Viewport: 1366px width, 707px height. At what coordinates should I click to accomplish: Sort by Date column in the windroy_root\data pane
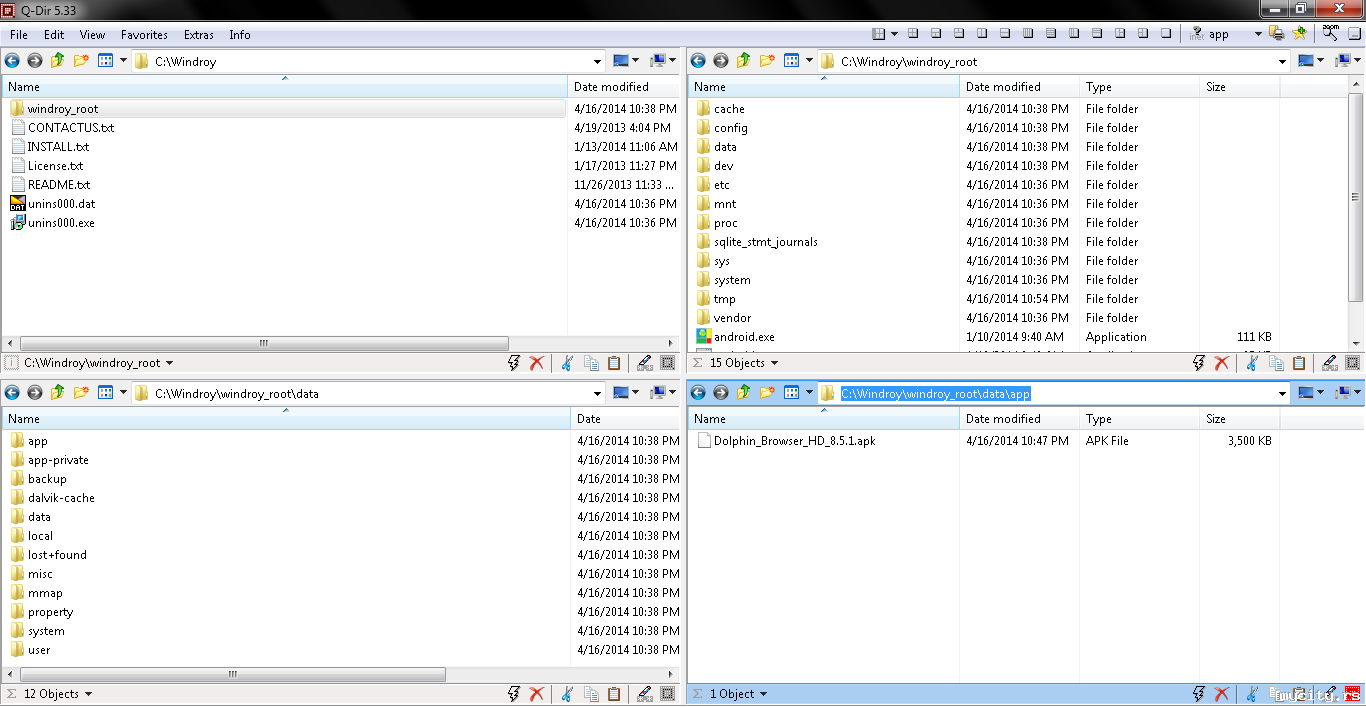(x=625, y=419)
